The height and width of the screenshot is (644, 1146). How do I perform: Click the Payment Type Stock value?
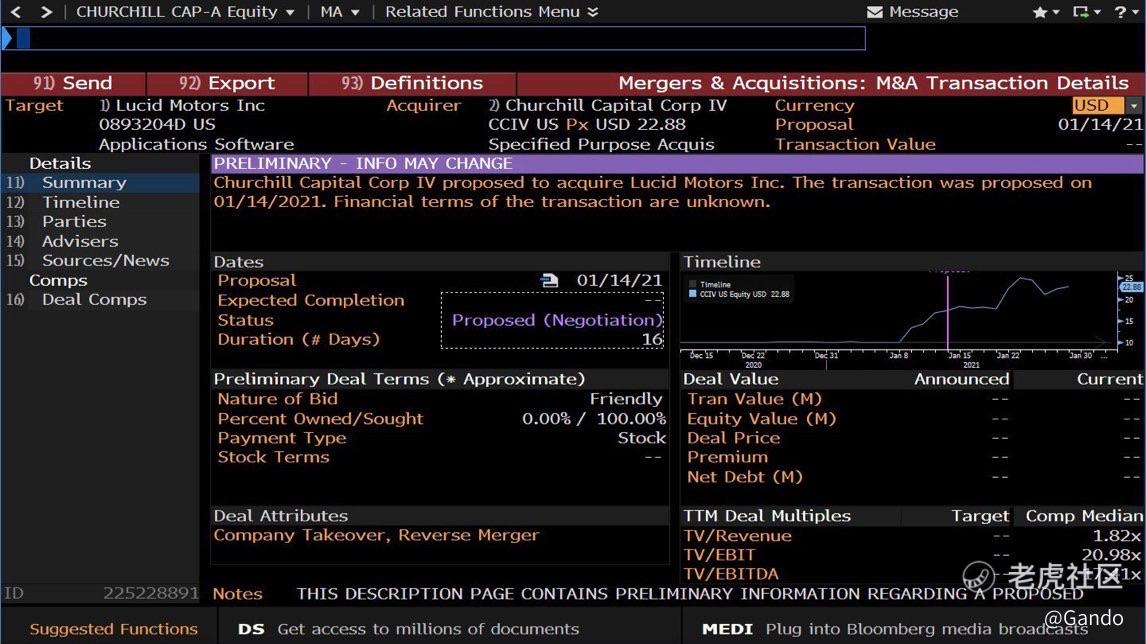click(x=642, y=438)
